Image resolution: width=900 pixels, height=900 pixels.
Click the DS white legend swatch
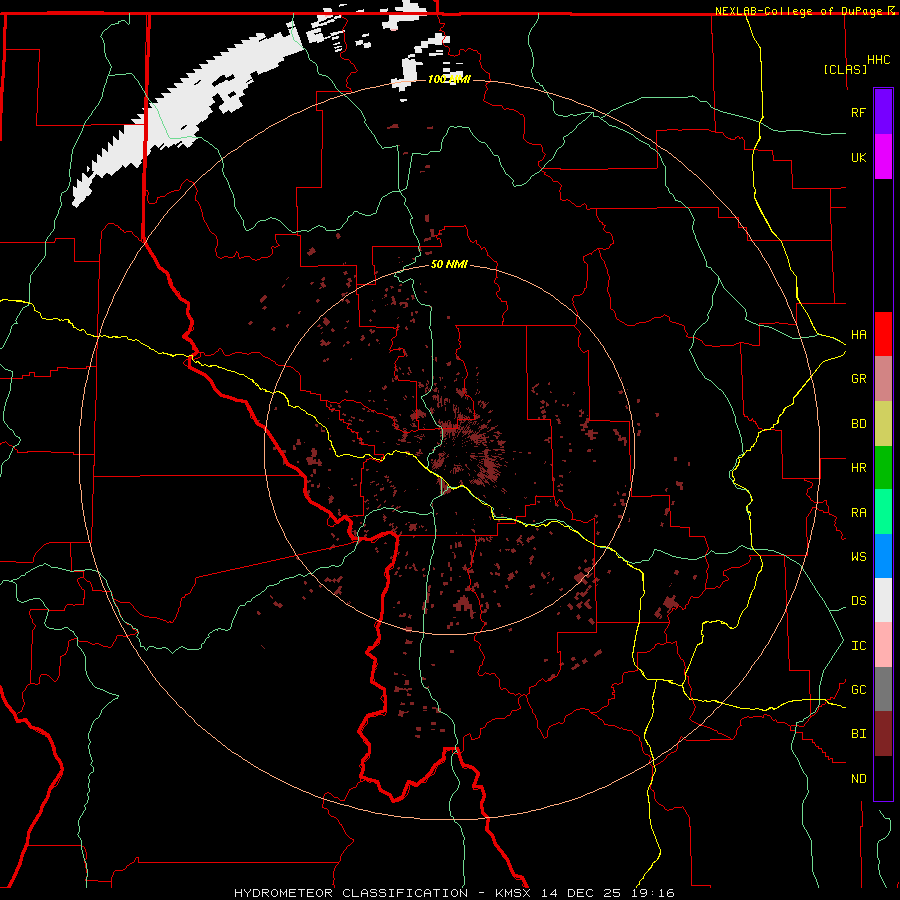[x=883, y=600]
